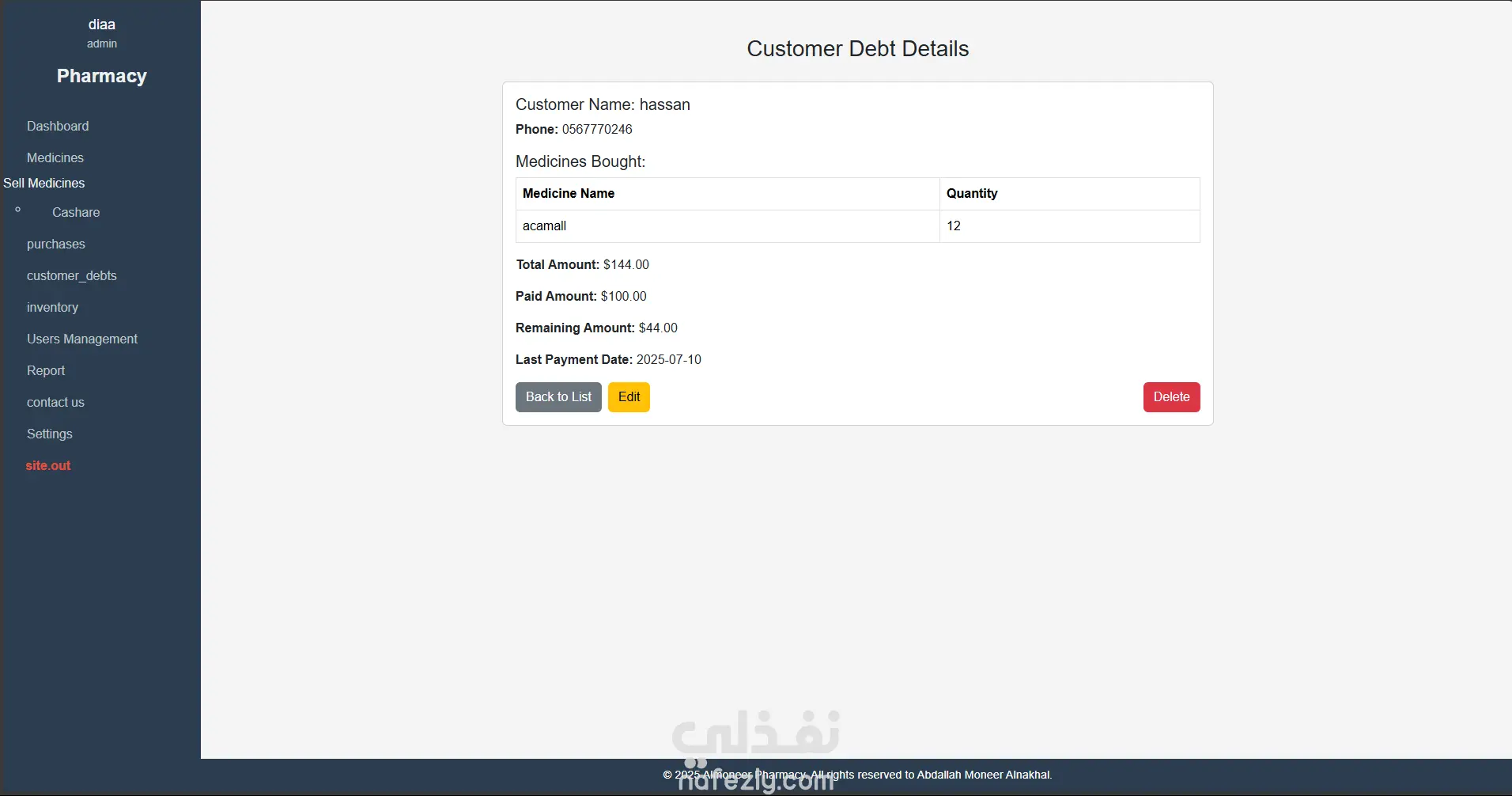Click the diaa username in sidebar
The width and height of the screenshot is (1512, 796).
[x=102, y=25]
